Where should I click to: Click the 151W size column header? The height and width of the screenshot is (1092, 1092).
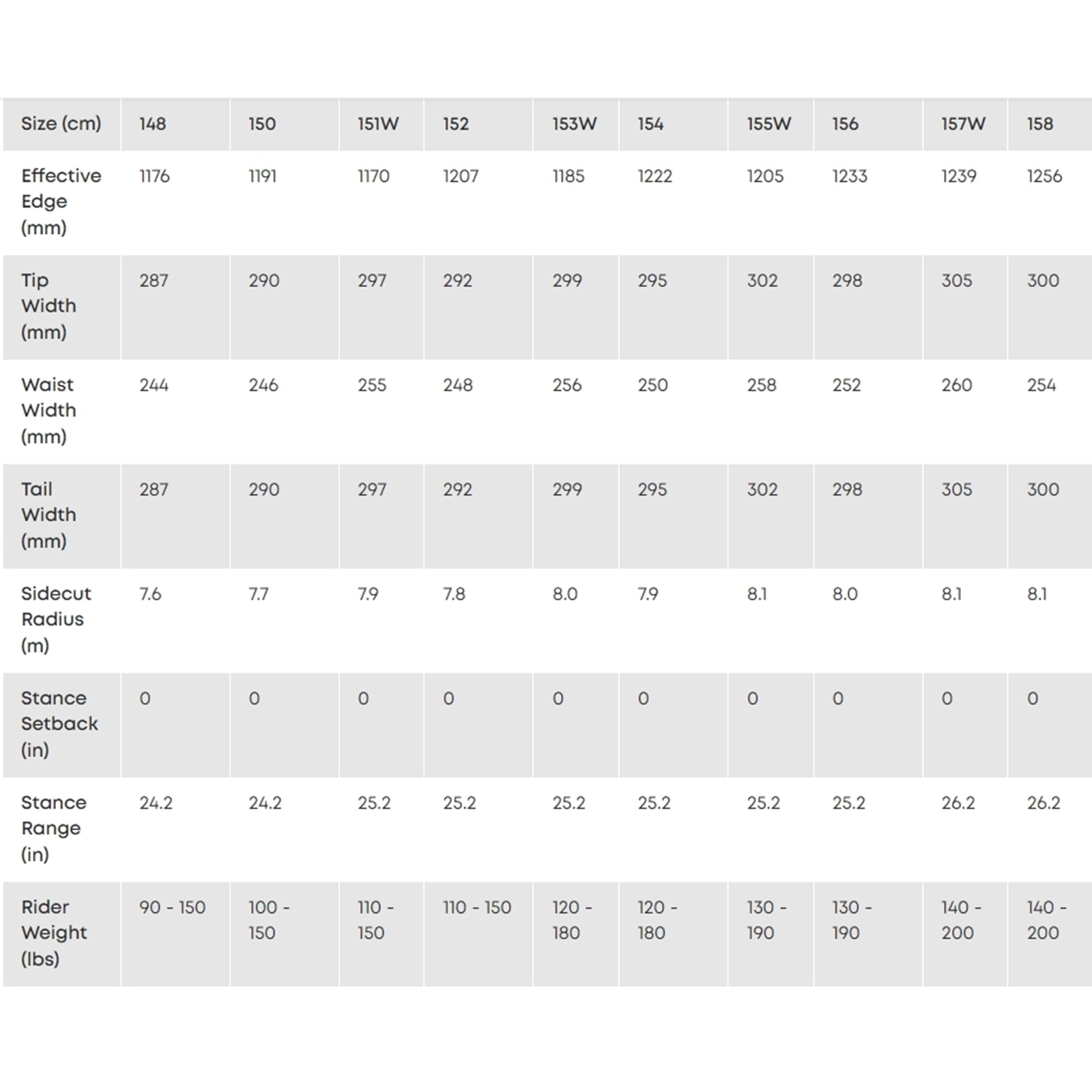coord(378,124)
